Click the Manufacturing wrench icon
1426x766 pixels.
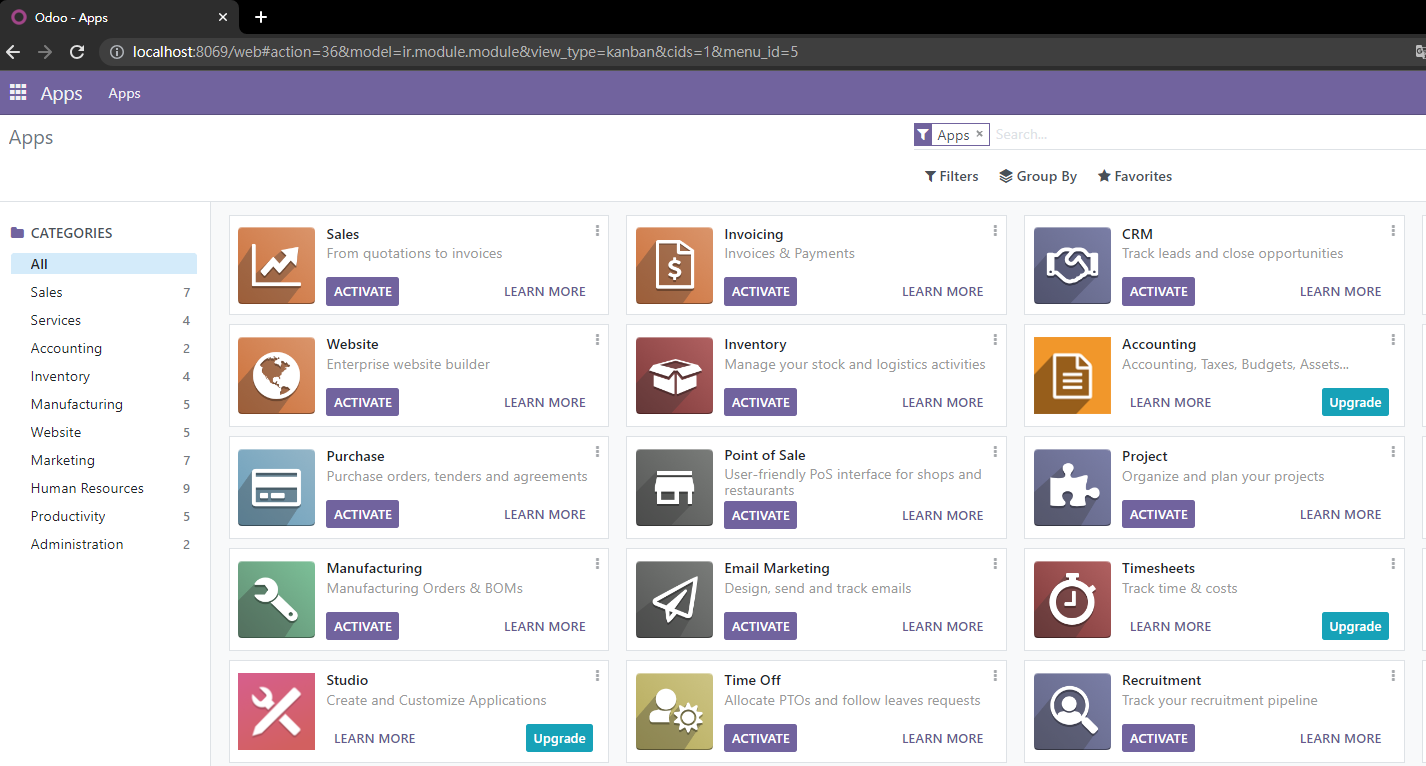(x=276, y=600)
